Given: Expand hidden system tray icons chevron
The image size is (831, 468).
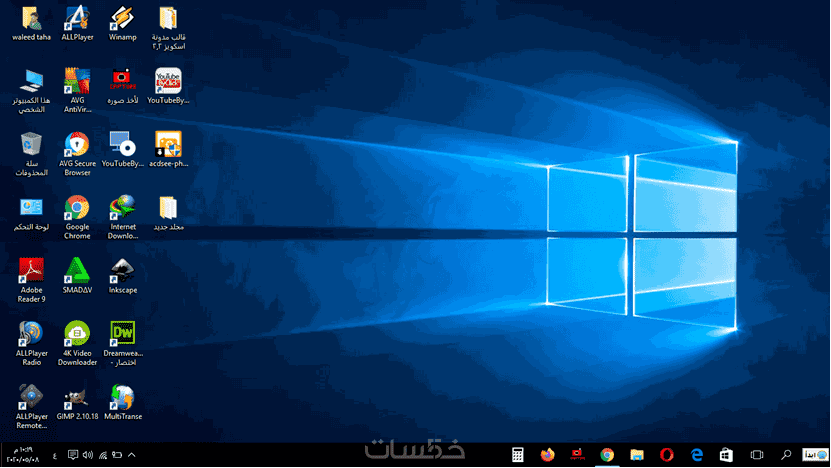Looking at the screenshot, I should click(x=132, y=455).
